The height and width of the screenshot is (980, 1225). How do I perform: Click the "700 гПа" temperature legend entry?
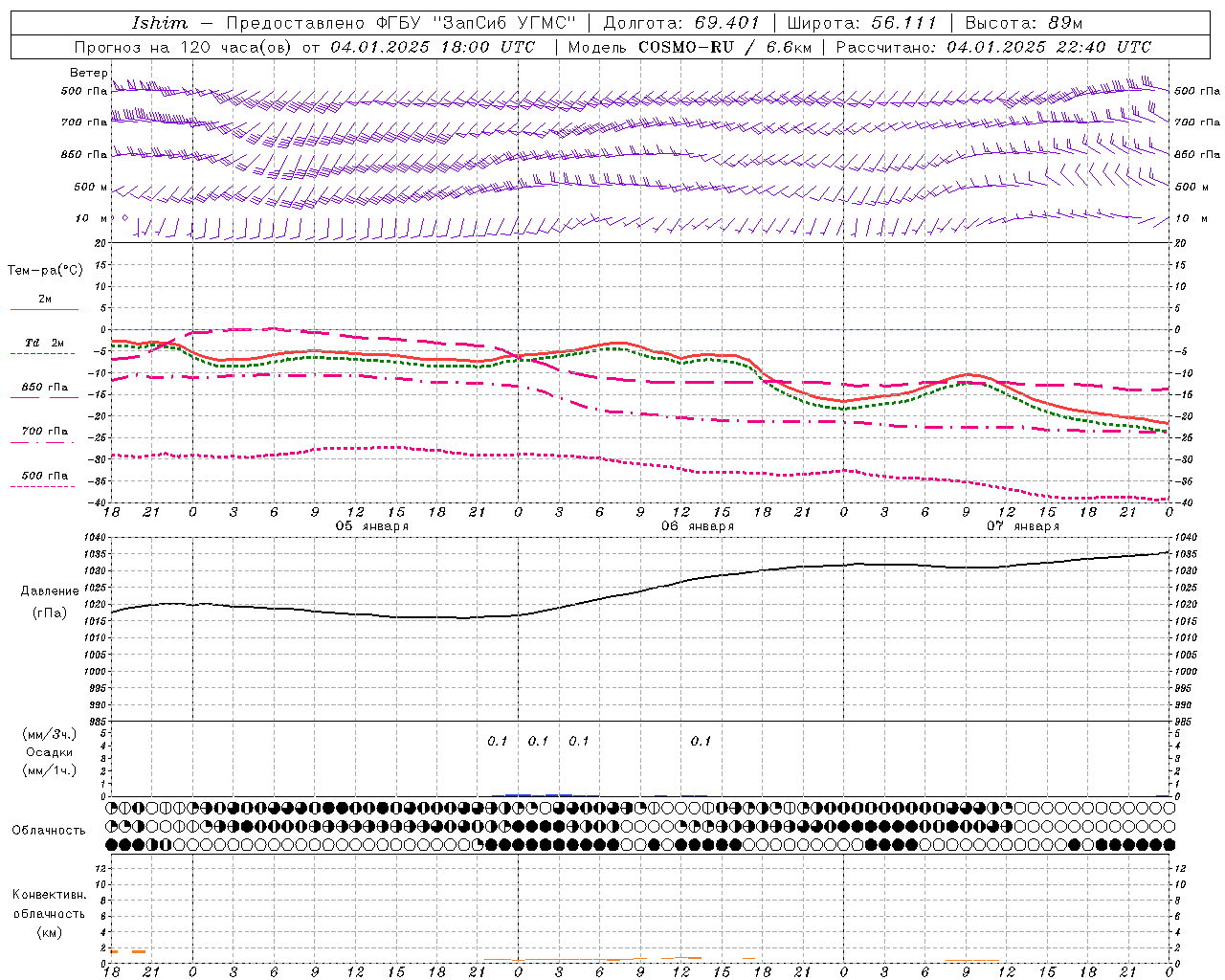(x=45, y=431)
